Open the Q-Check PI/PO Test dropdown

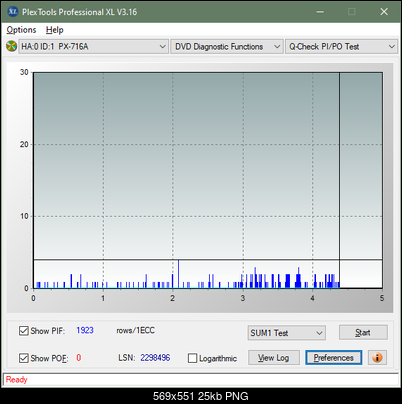pyautogui.click(x=341, y=46)
